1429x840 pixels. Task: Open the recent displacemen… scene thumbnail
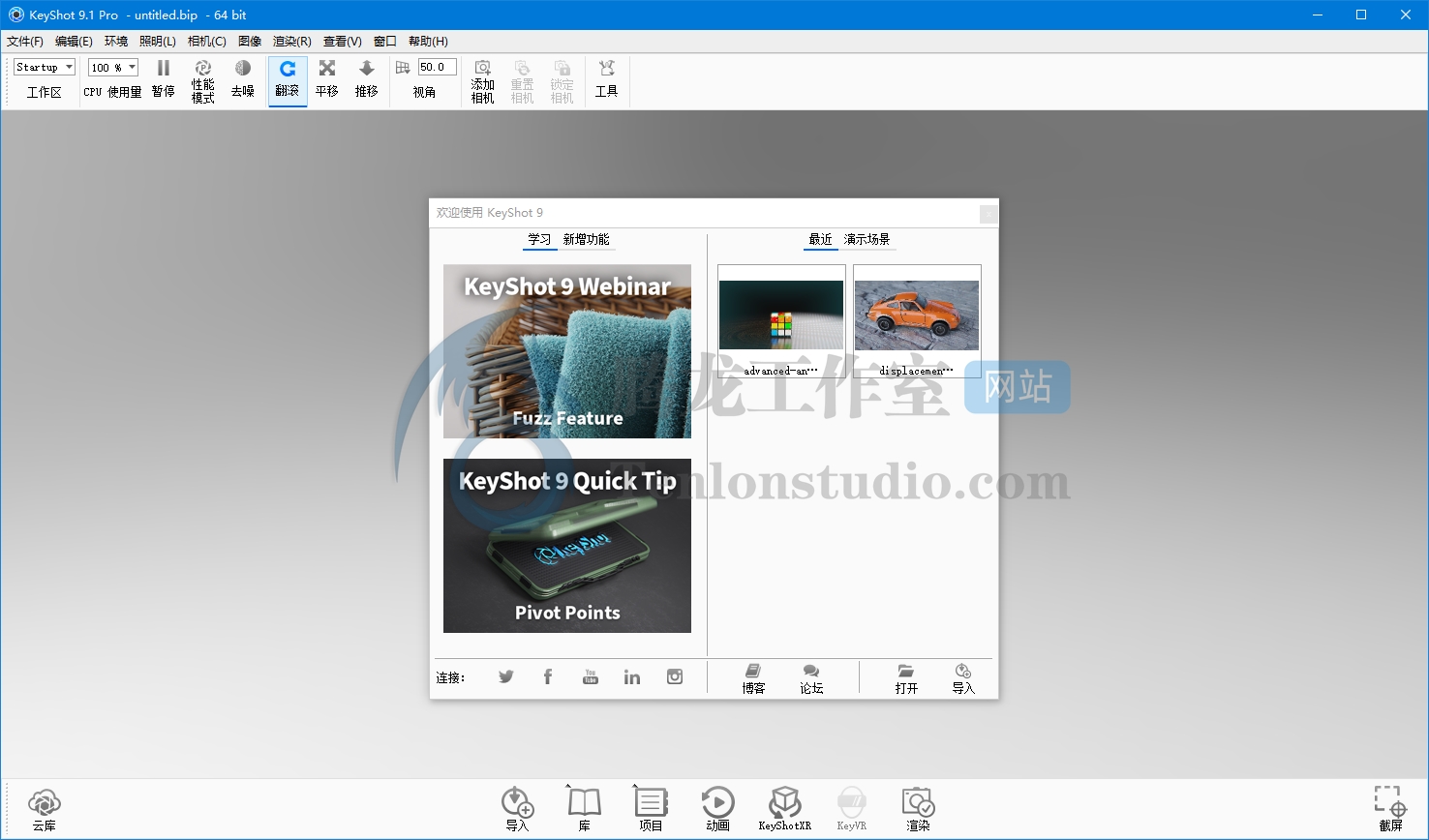pos(917,321)
